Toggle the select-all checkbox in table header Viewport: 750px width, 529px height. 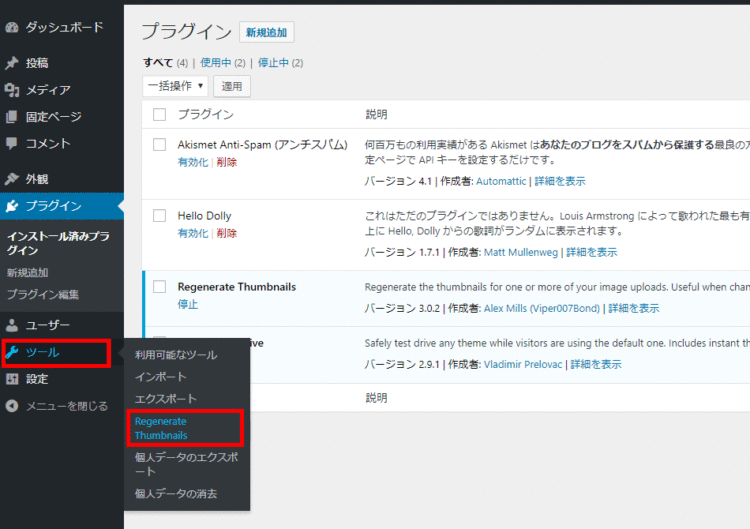pos(159,114)
